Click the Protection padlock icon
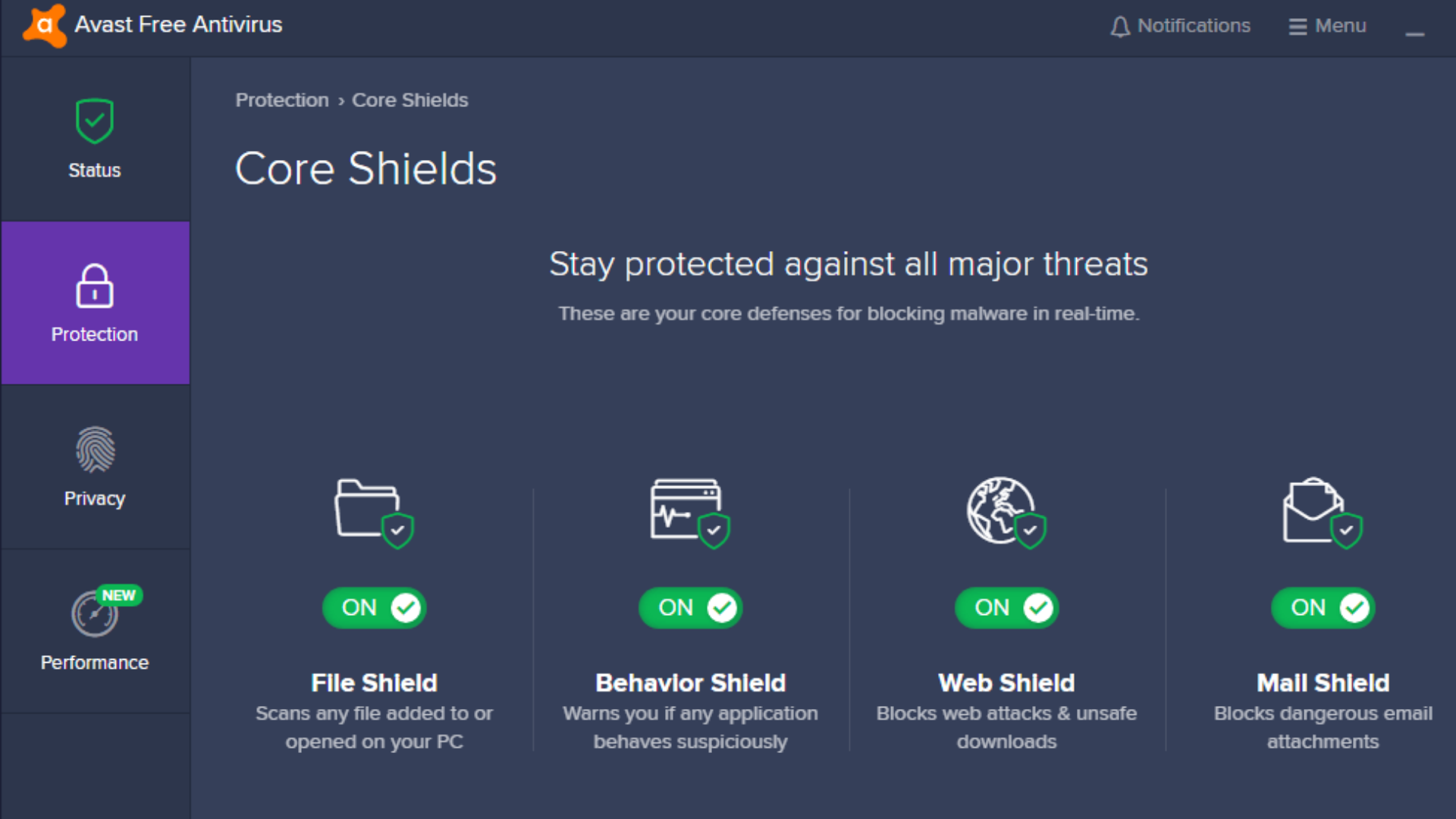Viewport: 1456px width, 819px height. [x=94, y=286]
